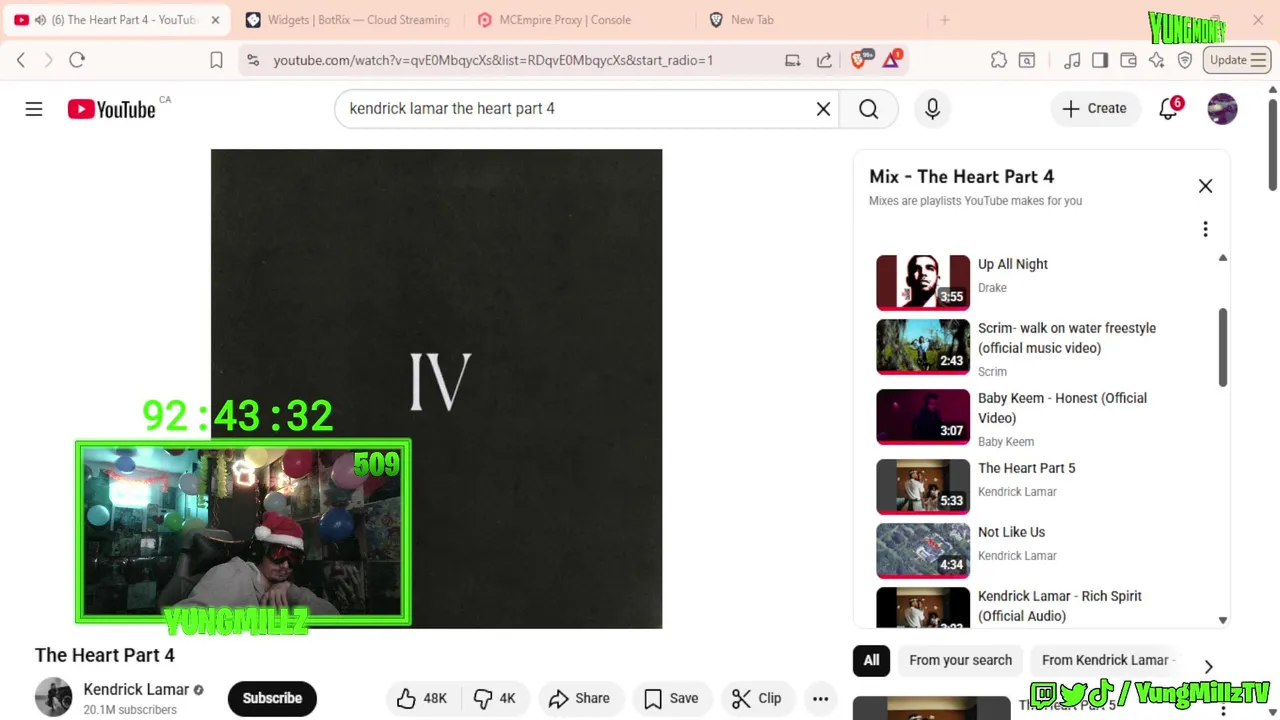Open the Leo AI sparkle icon
This screenshot has width=1280, height=720.
click(x=1156, y=60)
